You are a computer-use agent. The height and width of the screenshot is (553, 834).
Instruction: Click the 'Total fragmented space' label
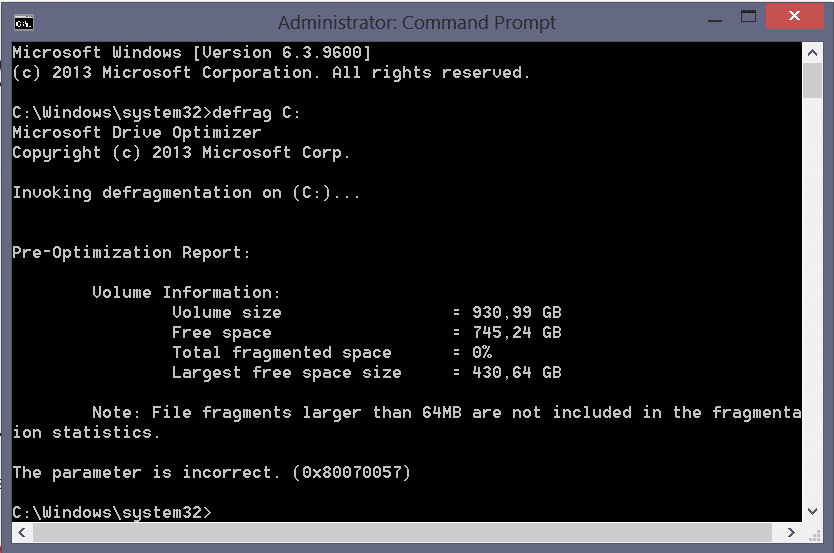point(281,353)
